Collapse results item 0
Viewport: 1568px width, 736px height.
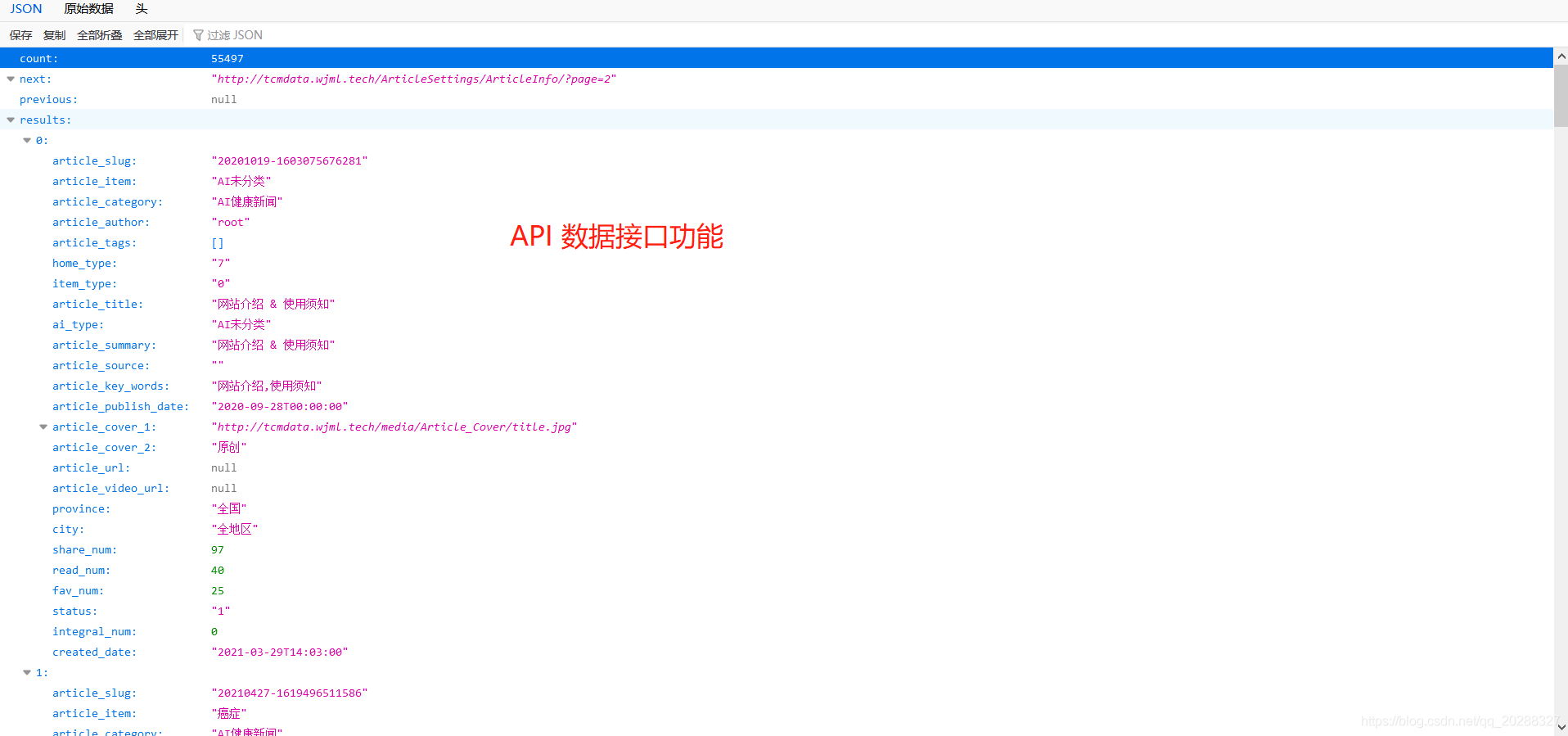point(27,141)
